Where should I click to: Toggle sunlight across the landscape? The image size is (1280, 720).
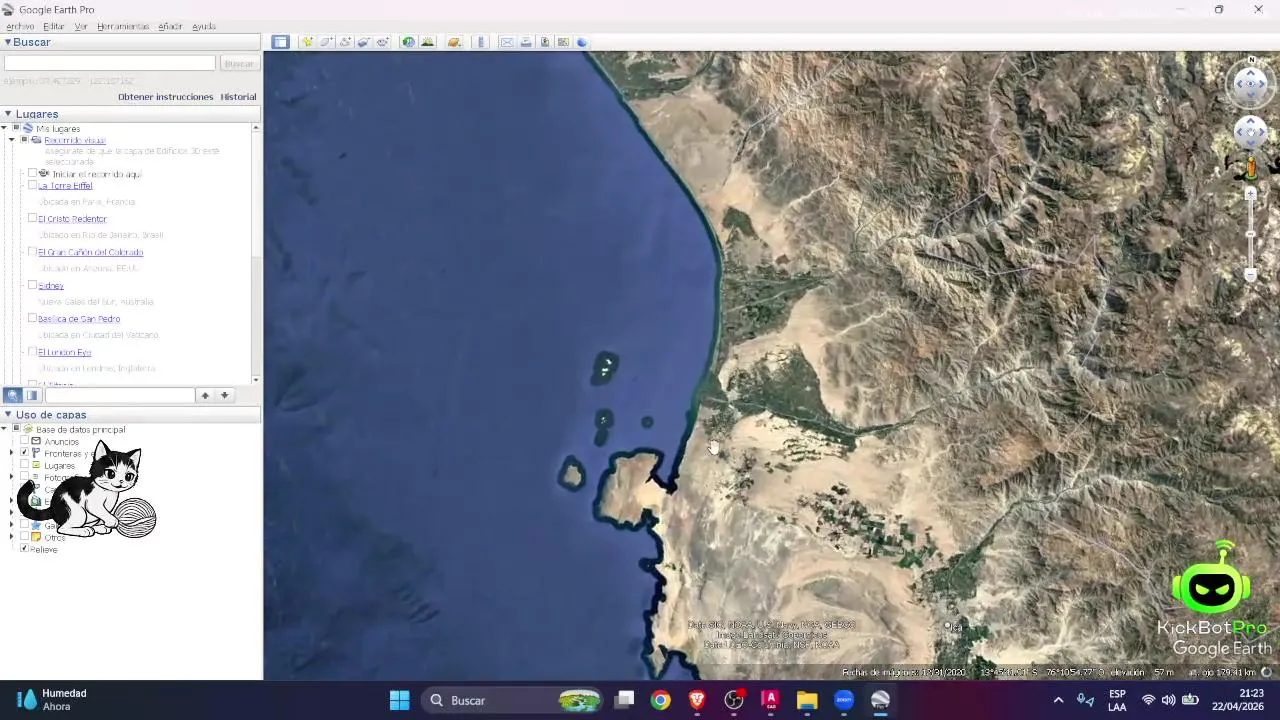pos(428,42)
